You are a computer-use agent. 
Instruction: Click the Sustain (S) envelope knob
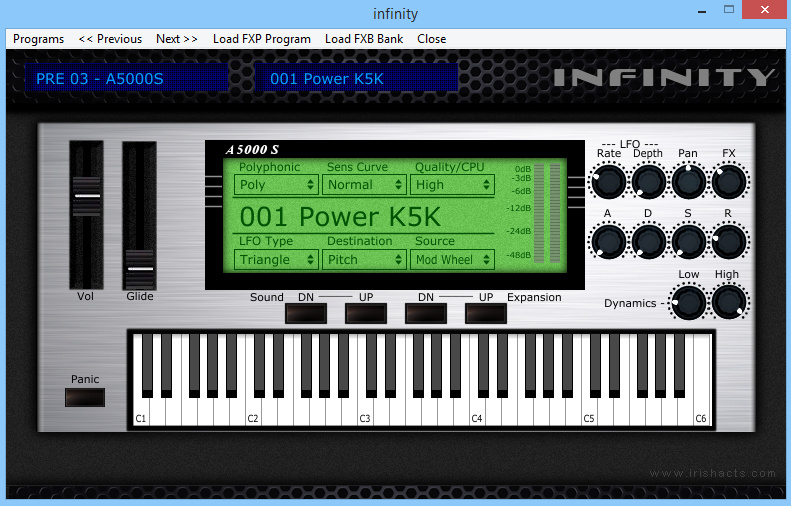click(x=689, y=241)
